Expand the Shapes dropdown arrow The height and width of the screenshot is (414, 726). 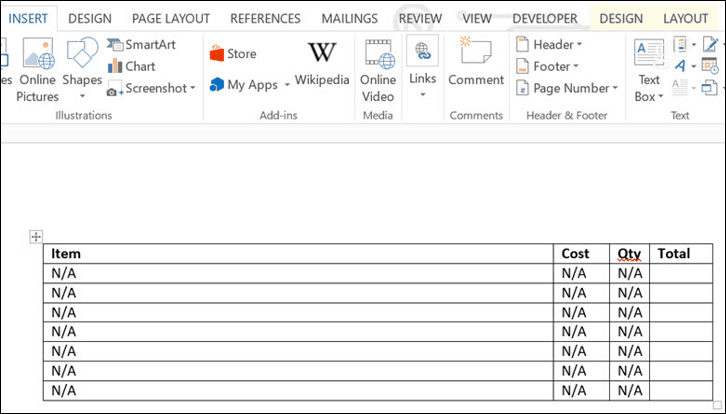tap(82, 96)
